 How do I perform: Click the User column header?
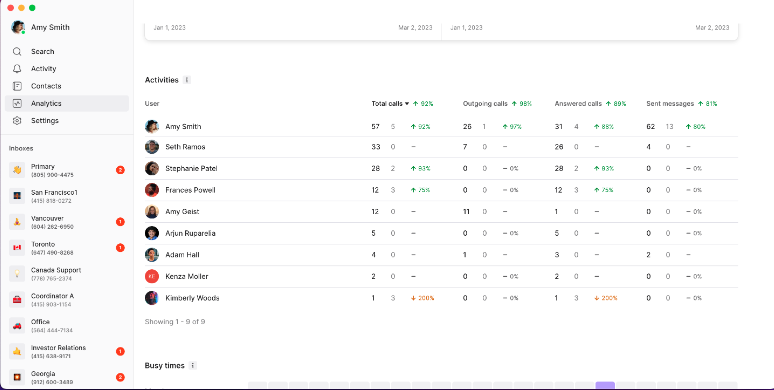(152, 104)
